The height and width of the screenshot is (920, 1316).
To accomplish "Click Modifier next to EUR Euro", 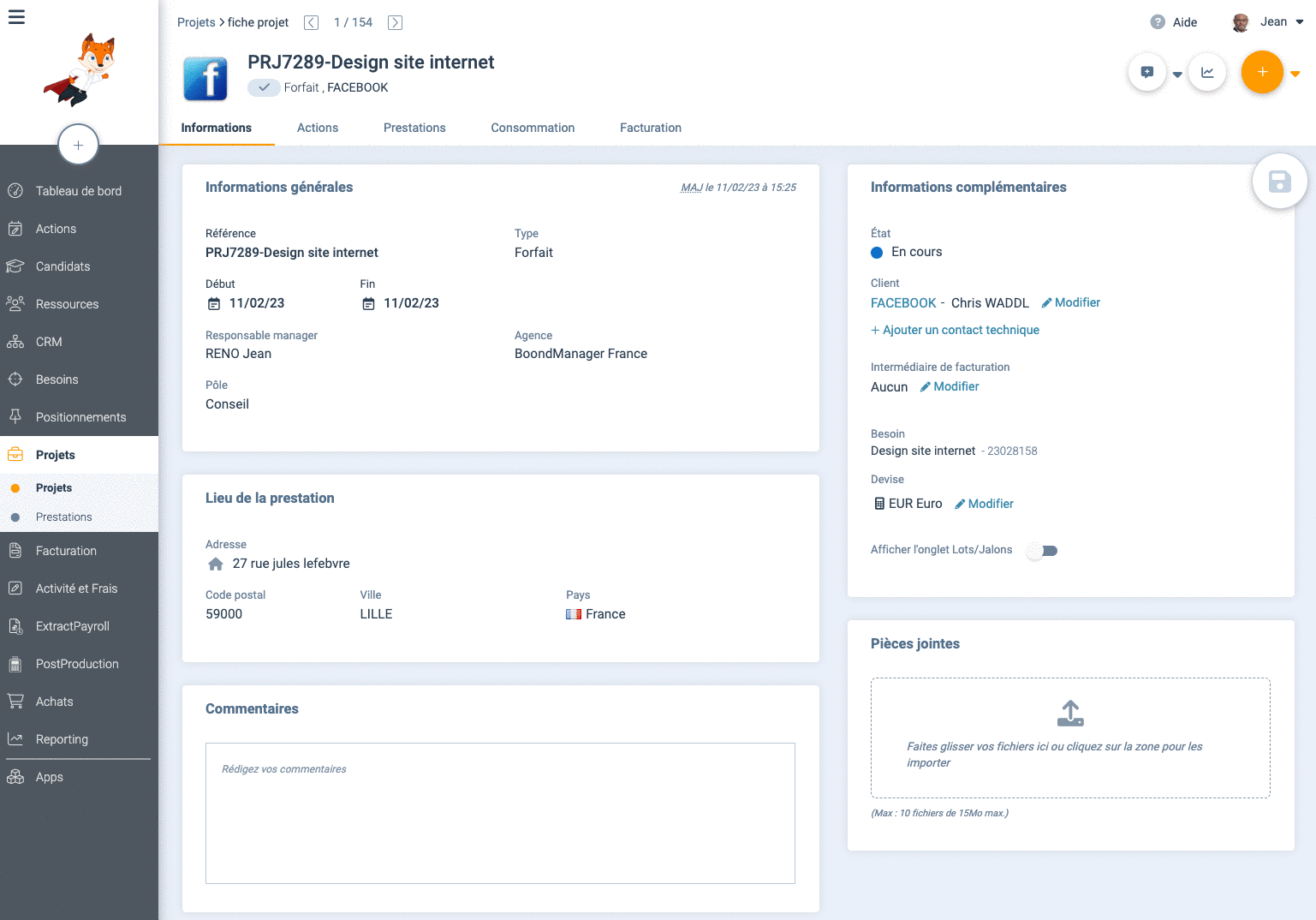I will 985,504.
